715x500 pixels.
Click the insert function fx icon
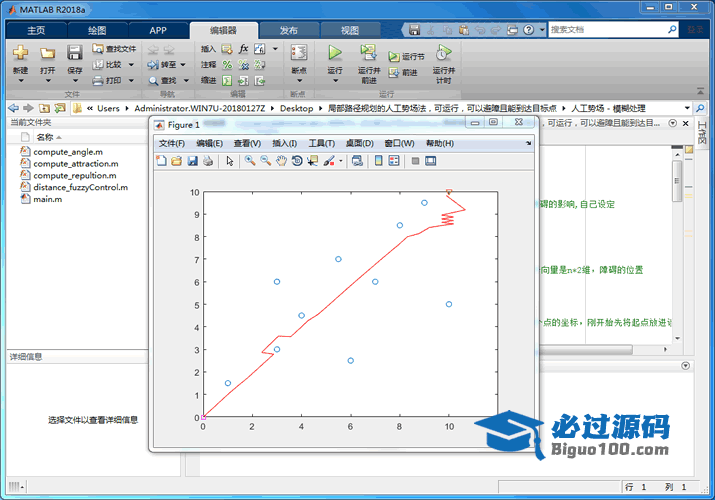[244, 49]
